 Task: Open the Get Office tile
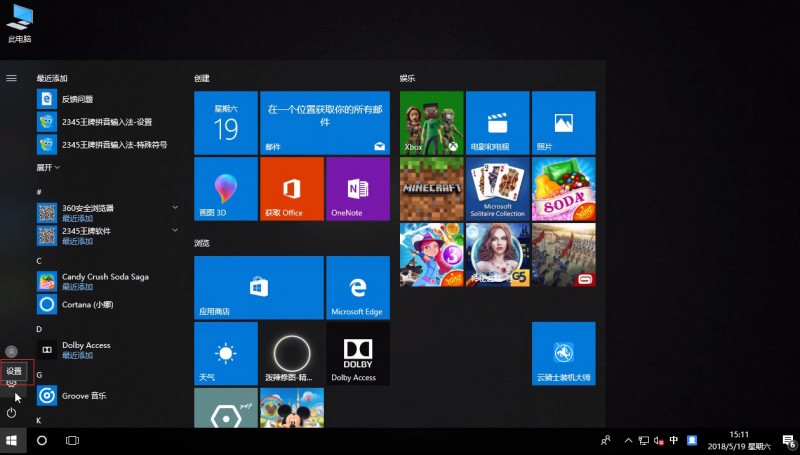(x=292, y=189)
